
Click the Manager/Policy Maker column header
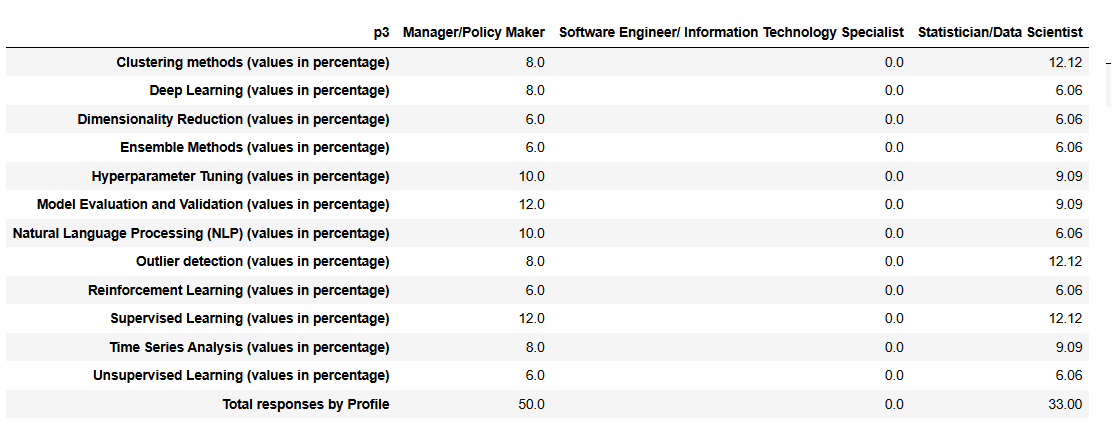[473, 32]
